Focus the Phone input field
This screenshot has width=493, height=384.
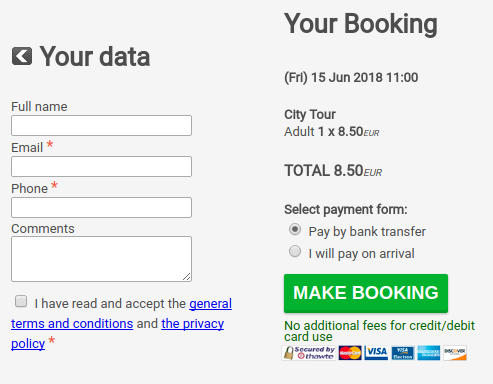[101, 207]
